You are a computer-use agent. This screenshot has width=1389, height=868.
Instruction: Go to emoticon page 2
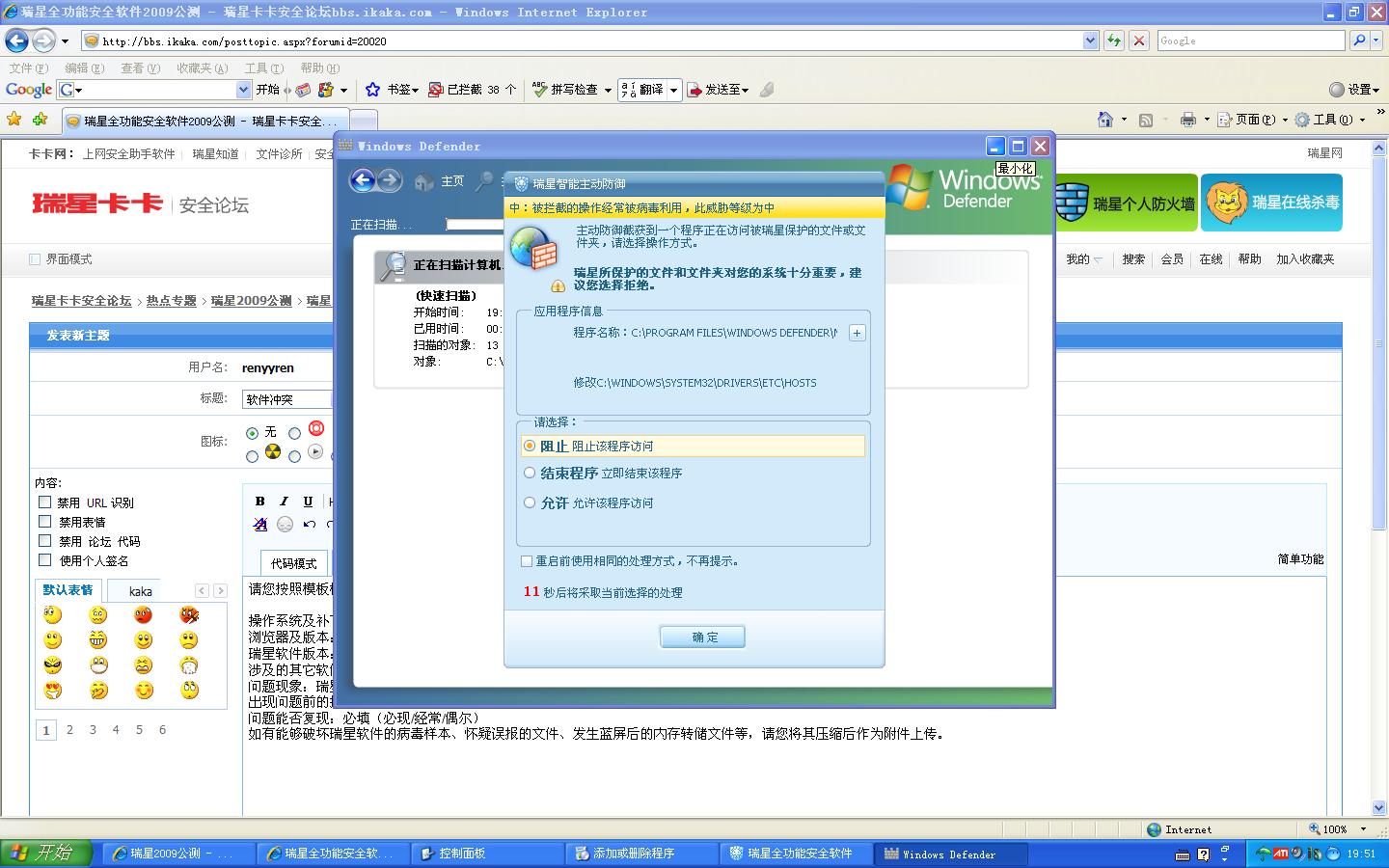[x=69, y=730]
